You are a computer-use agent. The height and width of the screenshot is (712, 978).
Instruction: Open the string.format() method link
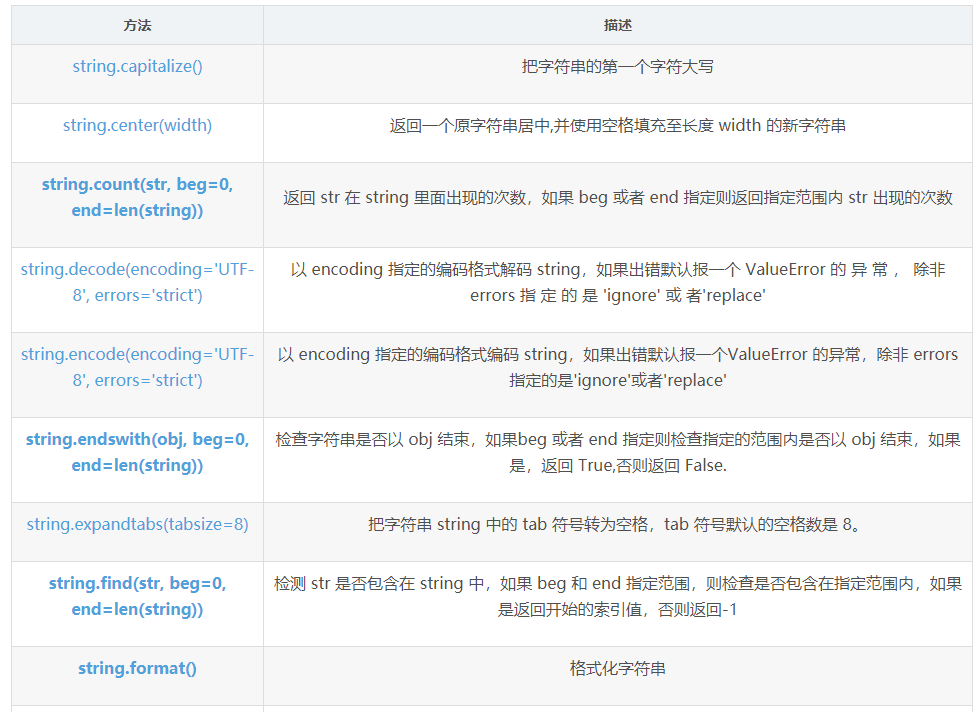tap(137, 668)
